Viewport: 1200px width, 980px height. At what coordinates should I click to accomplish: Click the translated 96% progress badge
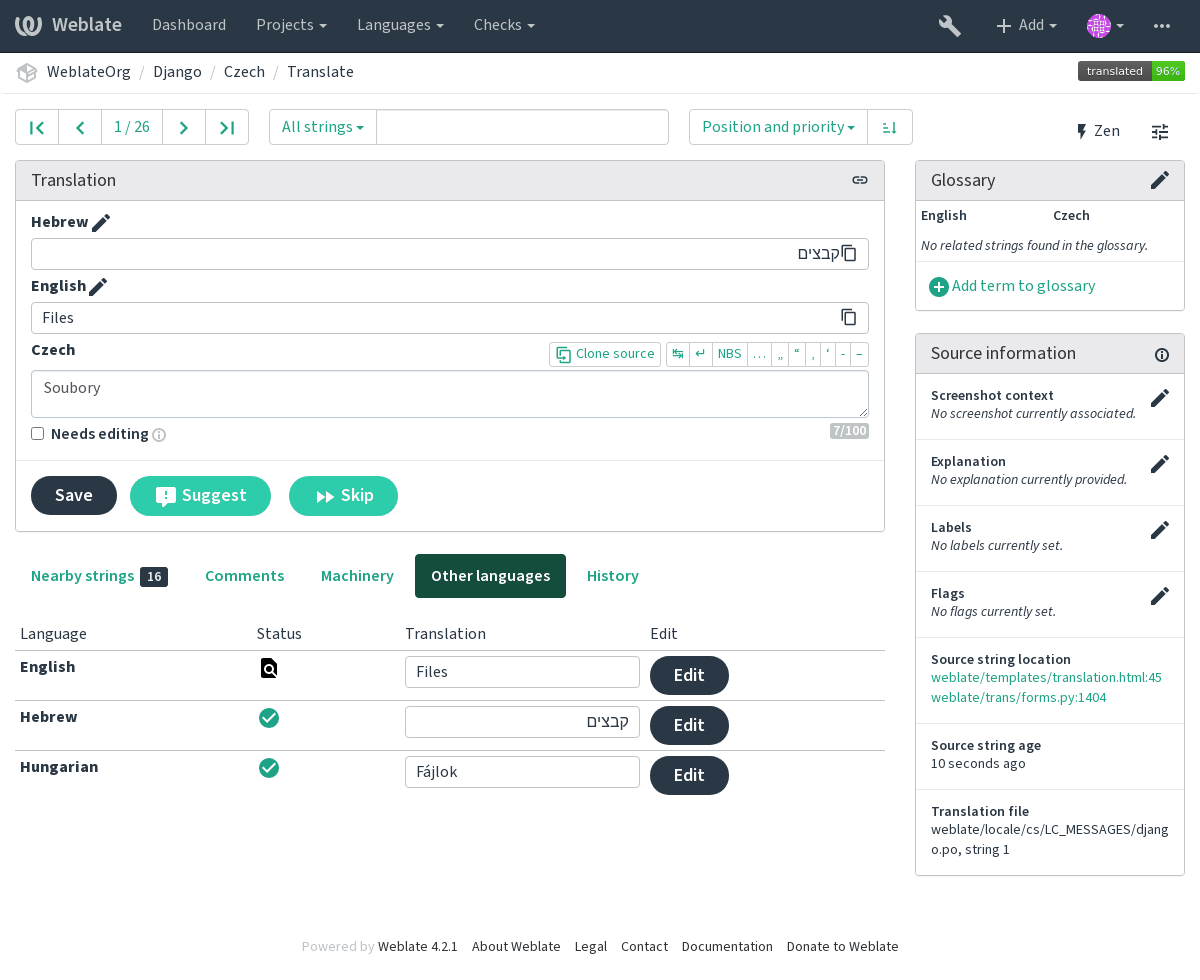(1131, 71)
